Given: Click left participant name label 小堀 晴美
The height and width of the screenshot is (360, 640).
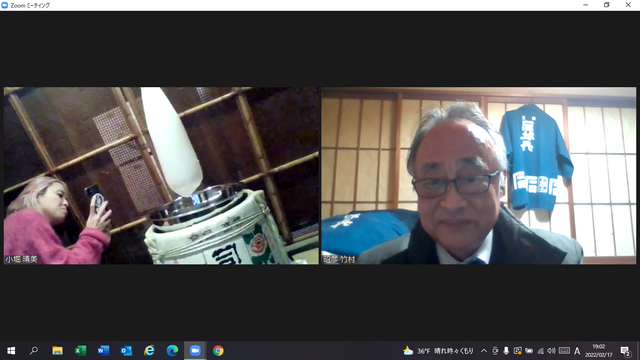Looking at the screenshot, I should pos(21,259).
